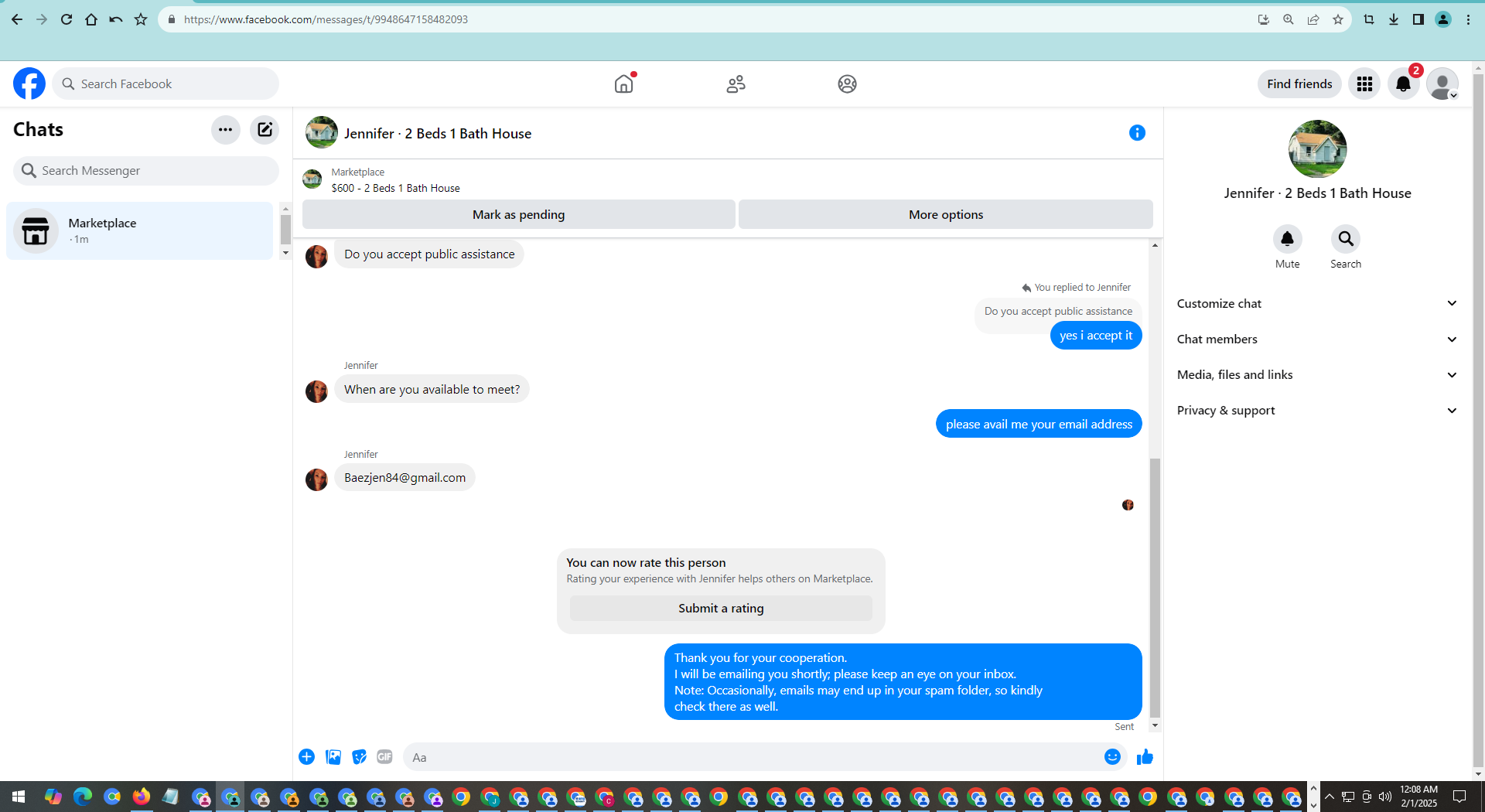Open the Windows notification center icon
1485x812 pixels.
pyautogui.click(x=1459, y=797)
